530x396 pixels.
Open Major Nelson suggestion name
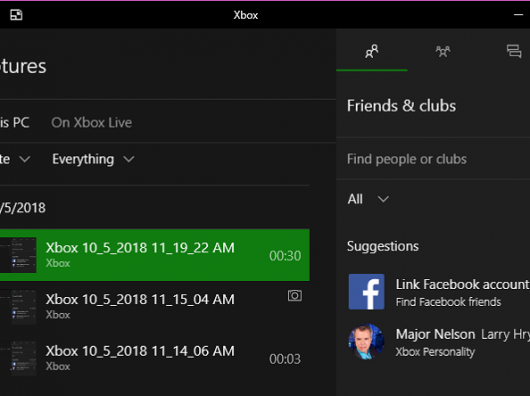click(435, 334)
